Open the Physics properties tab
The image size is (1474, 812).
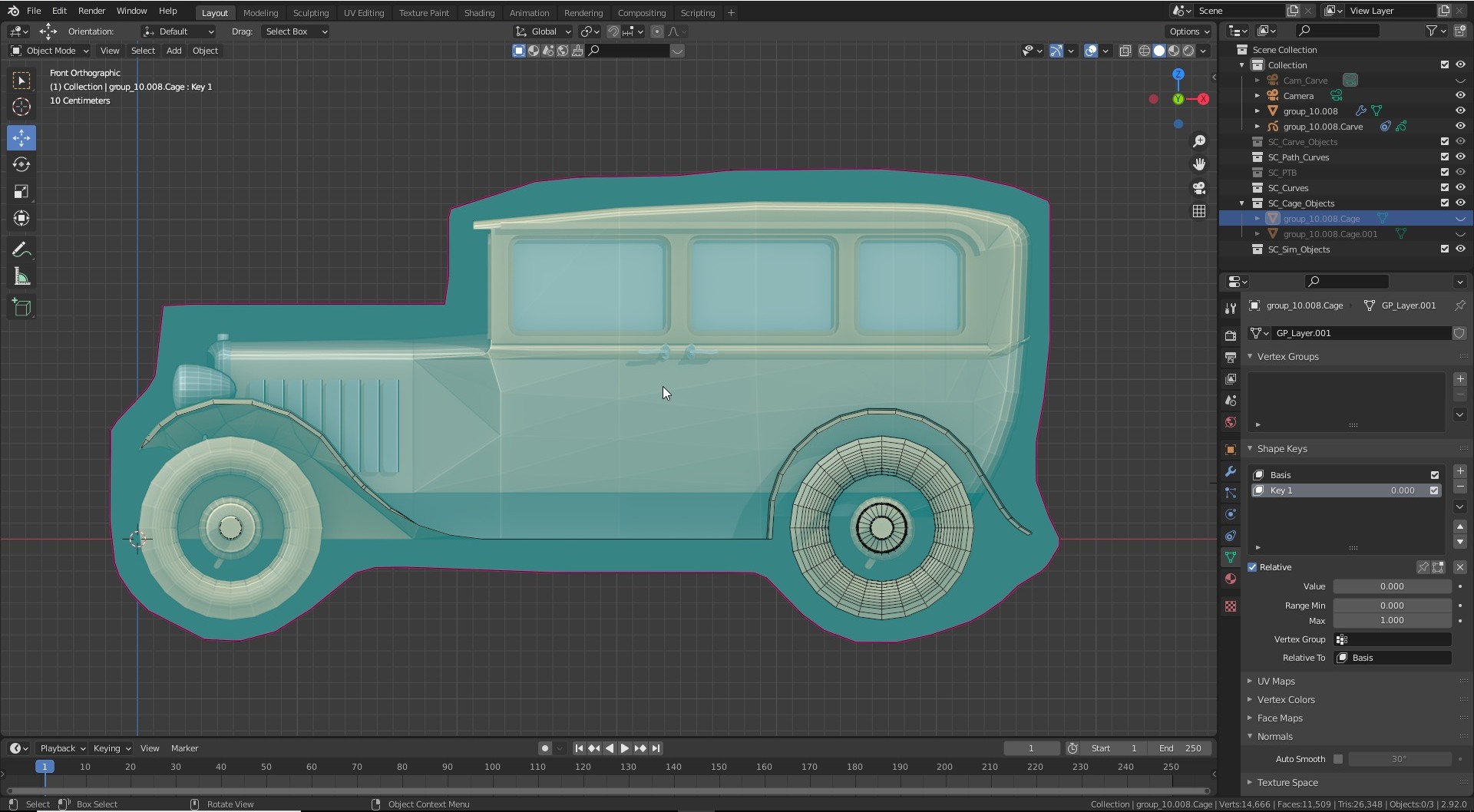tap(1231, 514)
